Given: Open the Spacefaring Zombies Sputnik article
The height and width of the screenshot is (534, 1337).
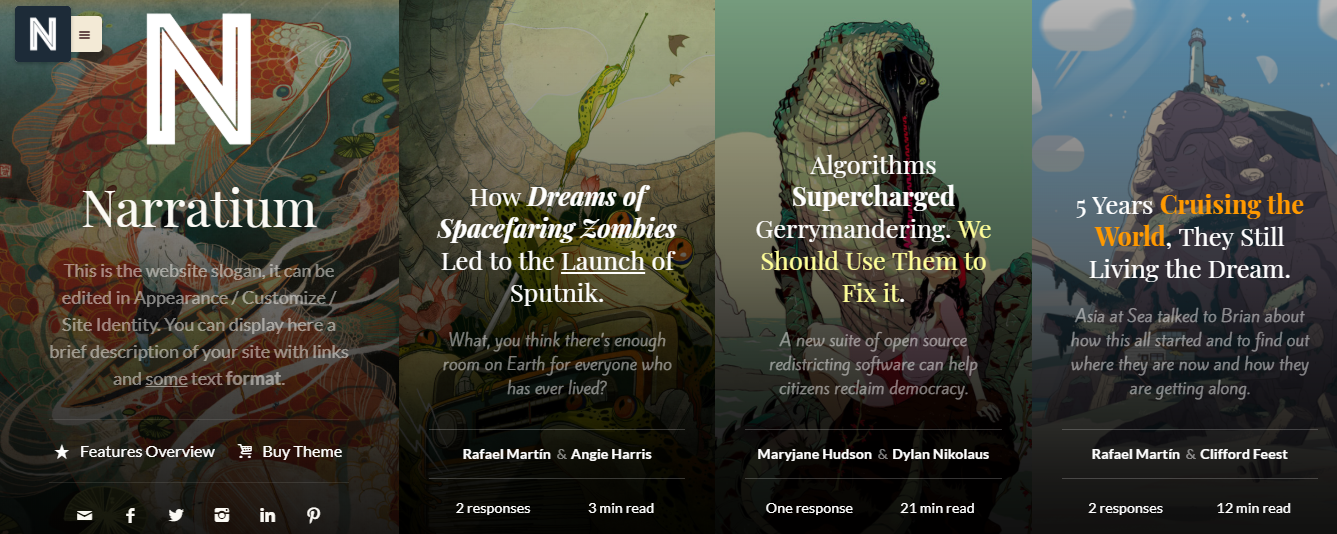Looking at the screenshot, I should pos(557,245).
